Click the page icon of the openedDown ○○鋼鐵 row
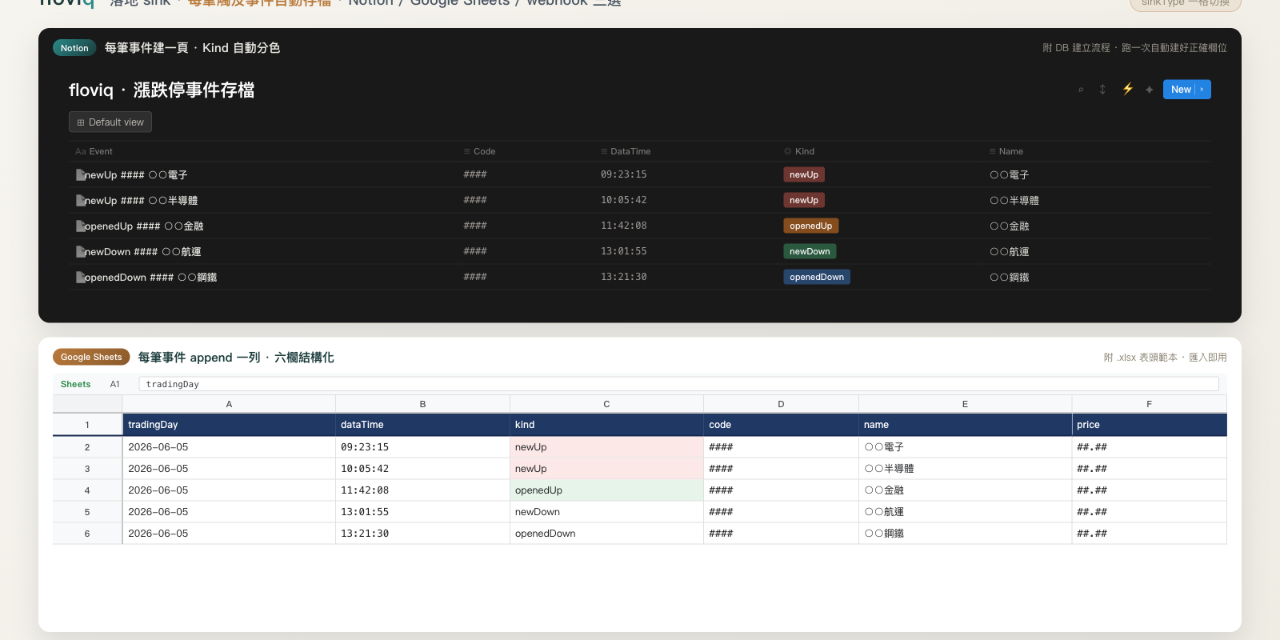1280x640 pixels. click(x=80, y=277)
